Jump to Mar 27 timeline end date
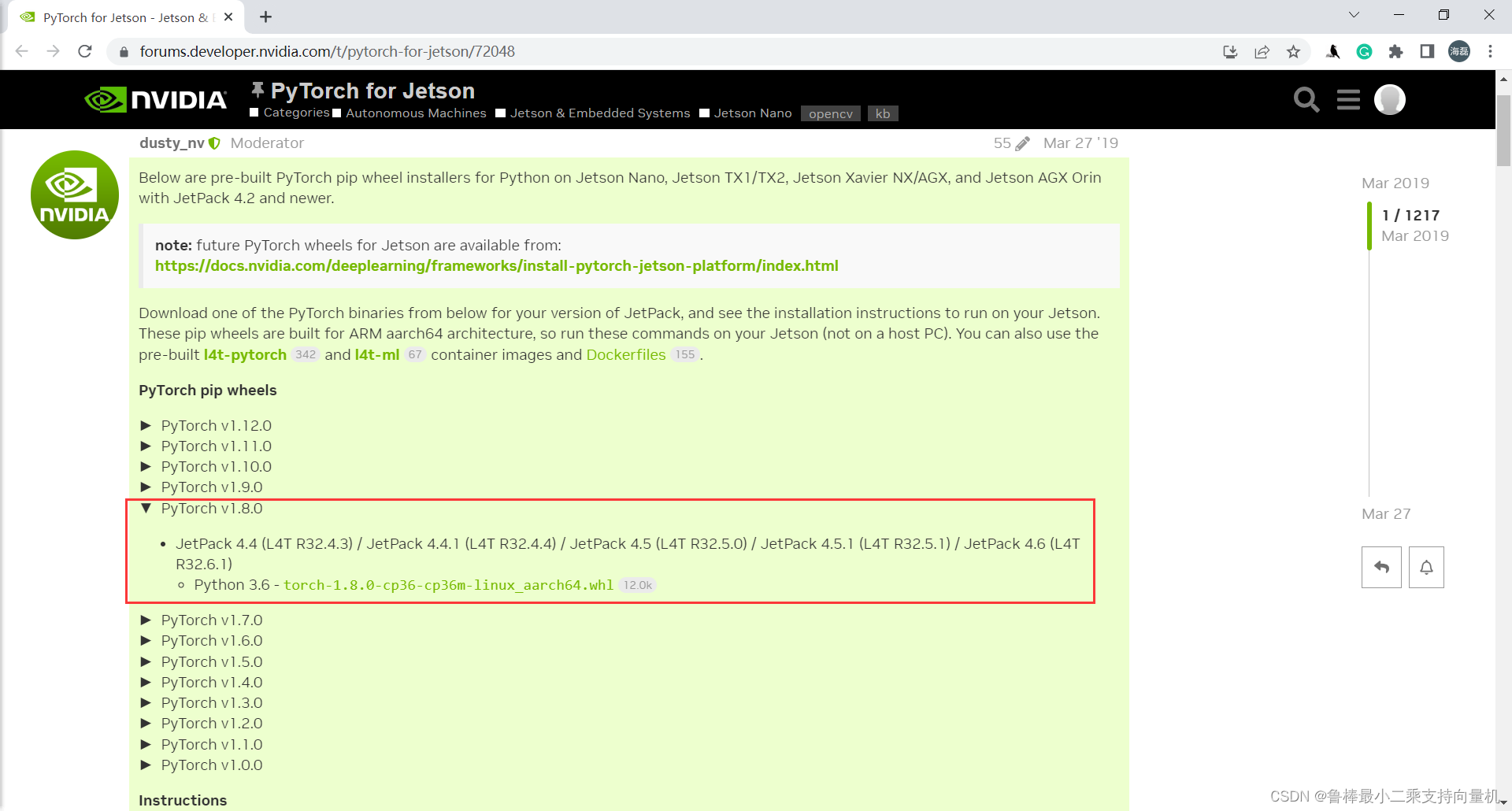Screen dimensions: 1512x811 click(1386, 514)
